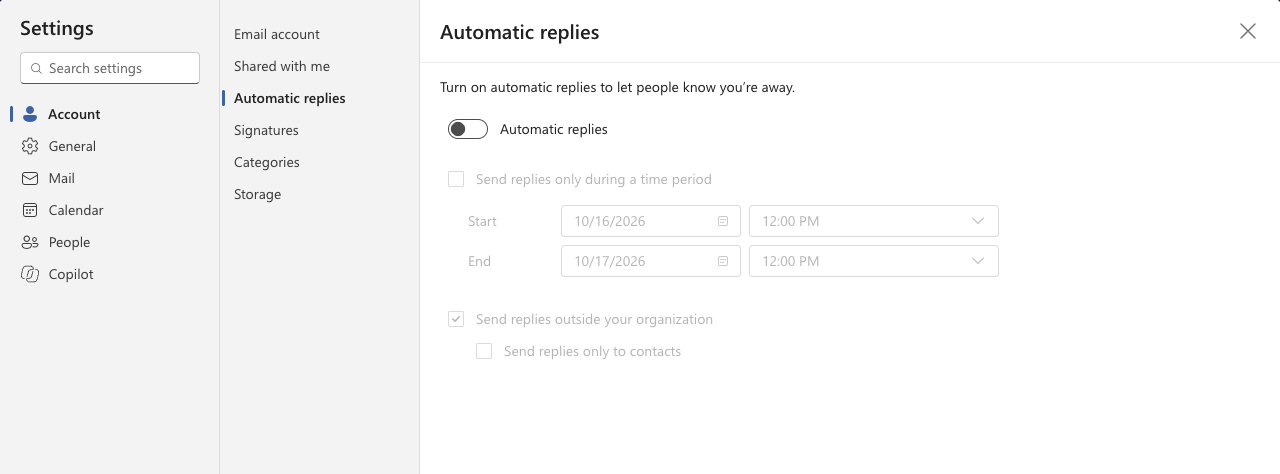Check Send replies only to contacts
1280x474 pixels.
click(x=484, y=351)
